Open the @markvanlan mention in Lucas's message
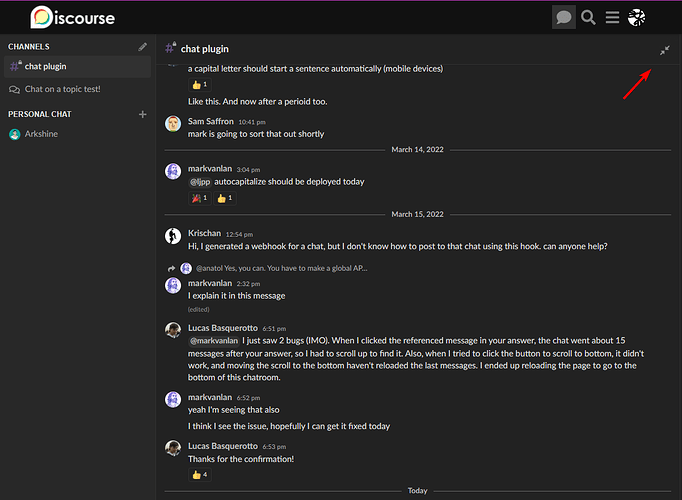Viewport: 682px width, 500px height. coord(214,340)
